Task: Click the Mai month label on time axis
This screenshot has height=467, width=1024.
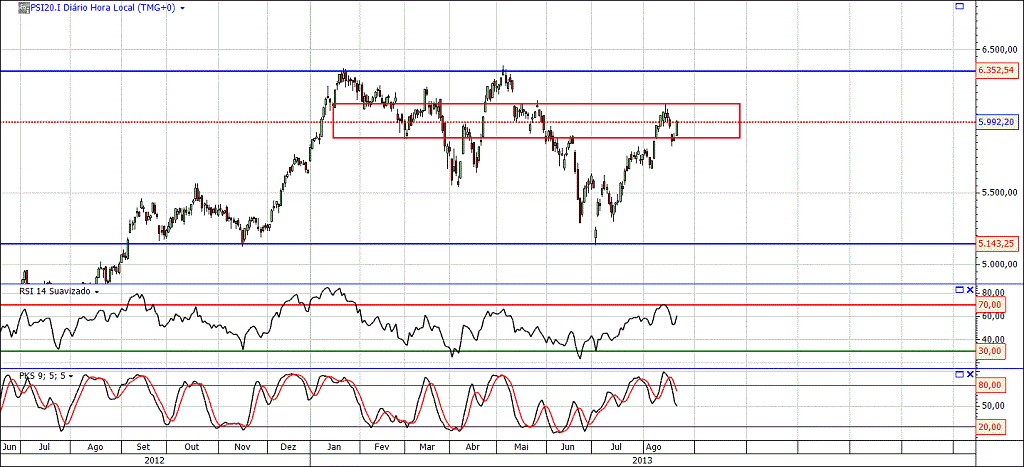Action: pos(521,448)
